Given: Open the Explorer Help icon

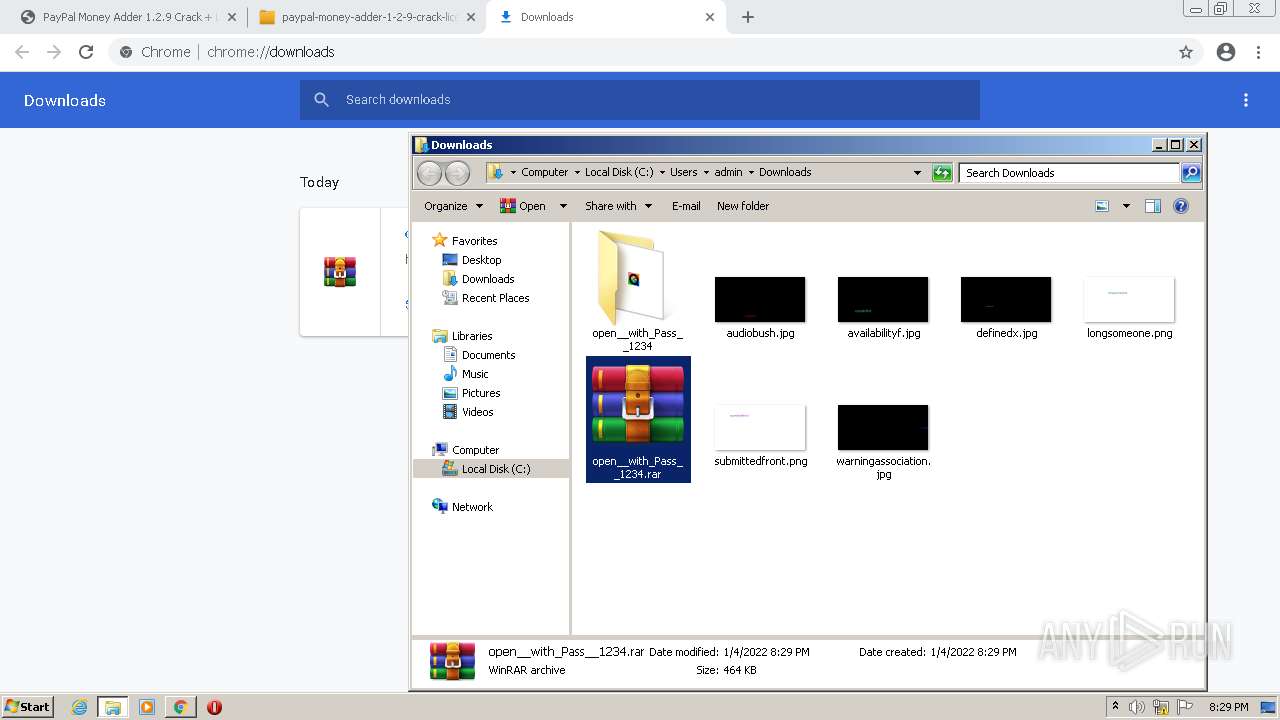Looking at the screenshot, I should tap(1181, 206).
